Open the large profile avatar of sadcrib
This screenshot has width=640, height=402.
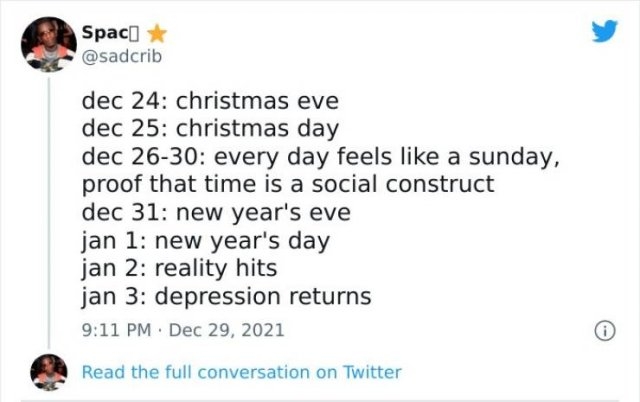tap(49, 44)
